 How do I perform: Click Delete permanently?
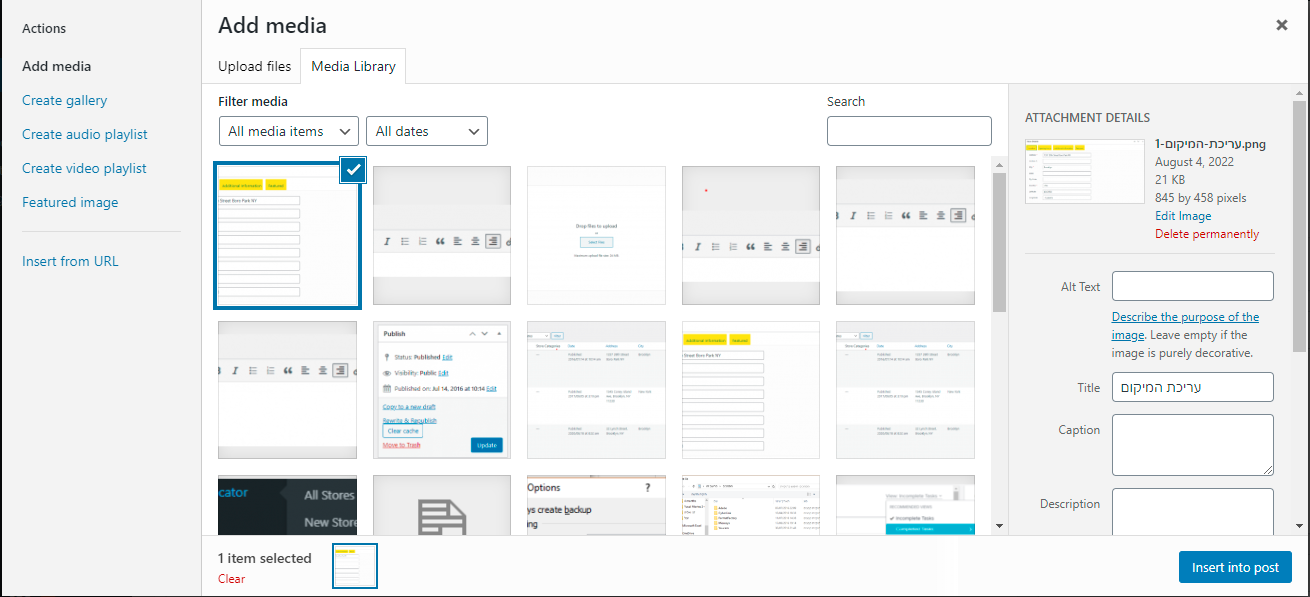(x=1207, y=234)
